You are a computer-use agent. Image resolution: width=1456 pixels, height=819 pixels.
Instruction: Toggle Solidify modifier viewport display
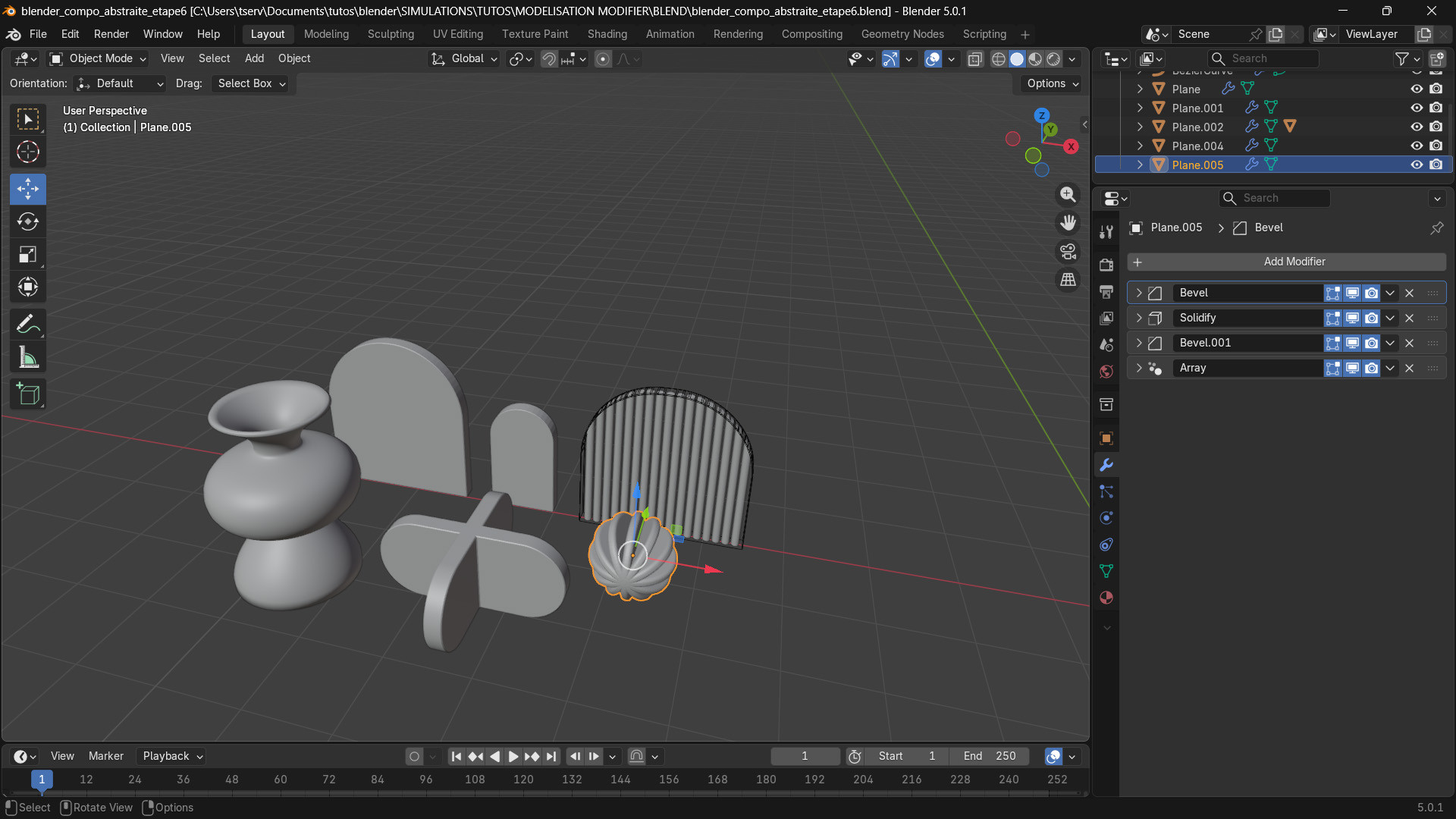pos(1352,318)
